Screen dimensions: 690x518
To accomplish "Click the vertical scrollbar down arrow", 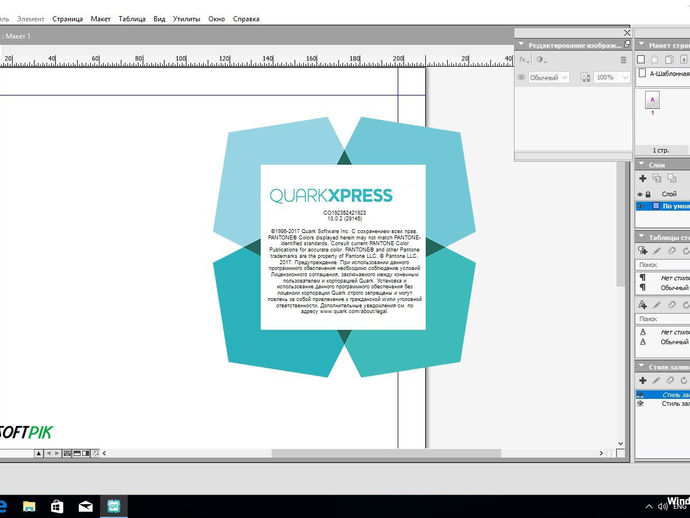I will (x=620, y=444).
